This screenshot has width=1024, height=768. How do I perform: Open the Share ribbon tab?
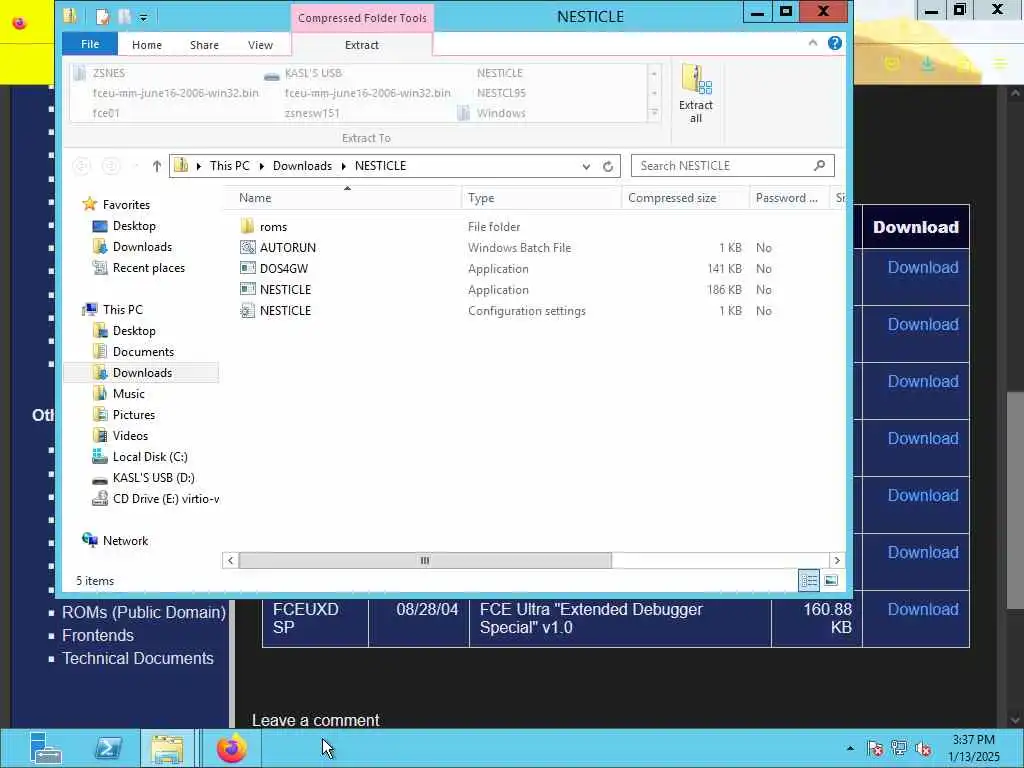(204, 45)
